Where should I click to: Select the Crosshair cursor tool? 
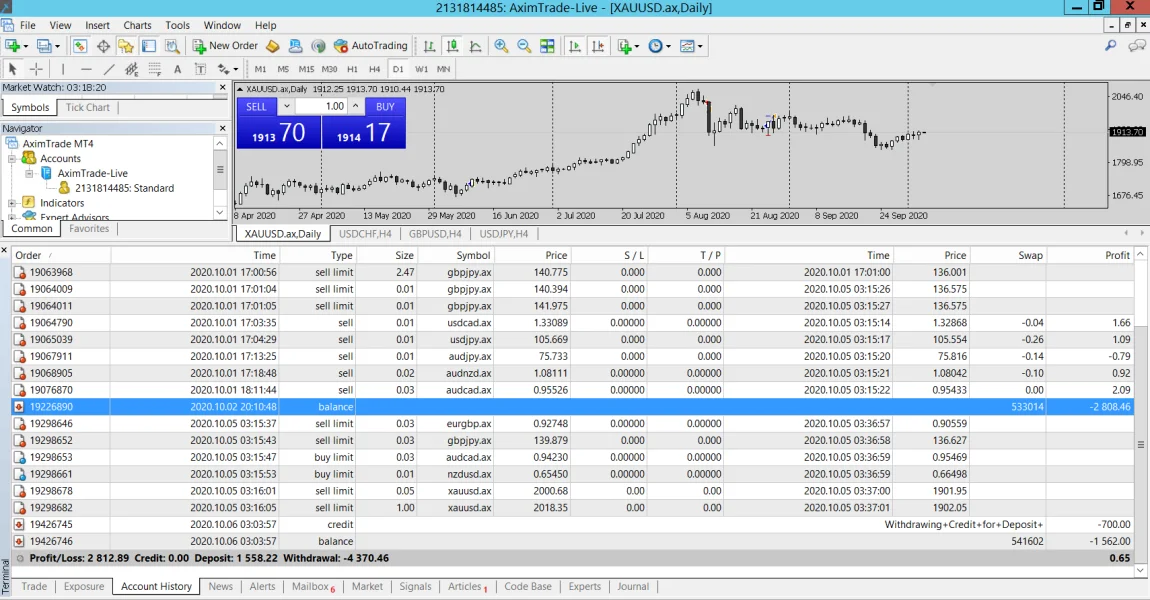37,69
